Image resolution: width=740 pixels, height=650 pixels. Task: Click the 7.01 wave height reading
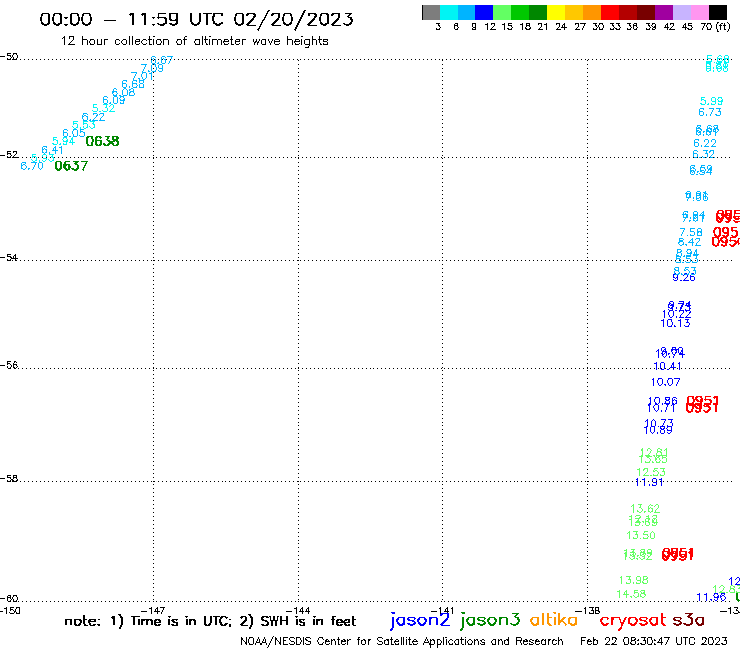pyautogui.click(x=142, y=76)
